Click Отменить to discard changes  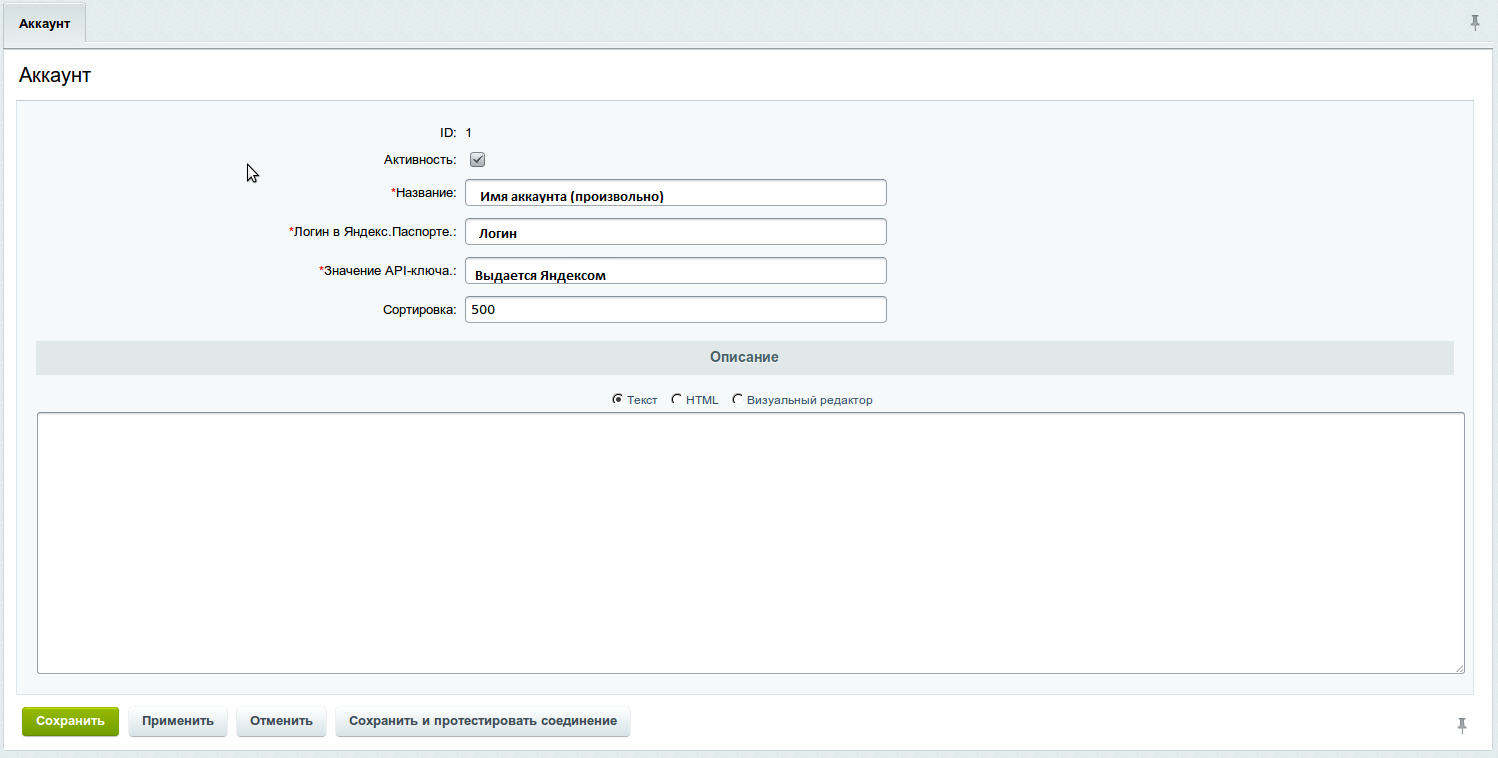pyautogui.click(x=281, y=721)
